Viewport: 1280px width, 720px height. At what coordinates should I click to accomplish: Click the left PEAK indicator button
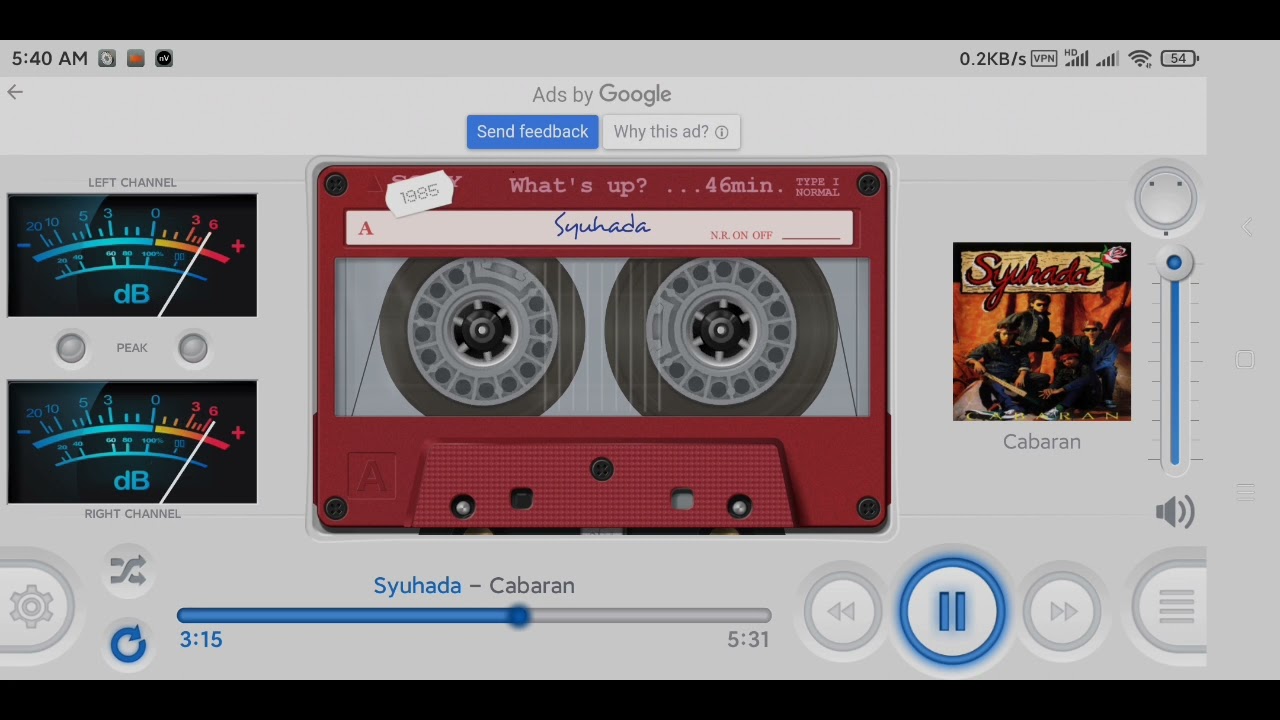click(x=71, y=348)
